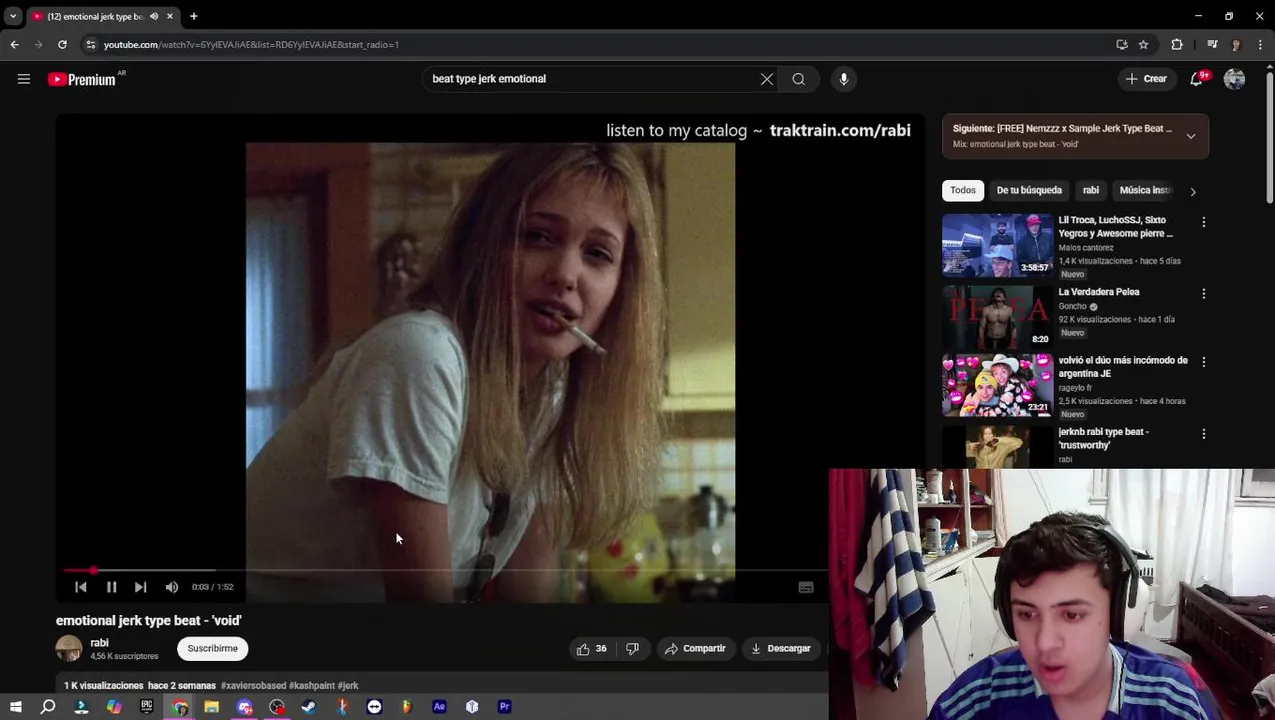This screenshot has width=1275, height=720.
Task: Open options for Lil Troca video
Action: pyautogui.click(x=1204, y=222)
